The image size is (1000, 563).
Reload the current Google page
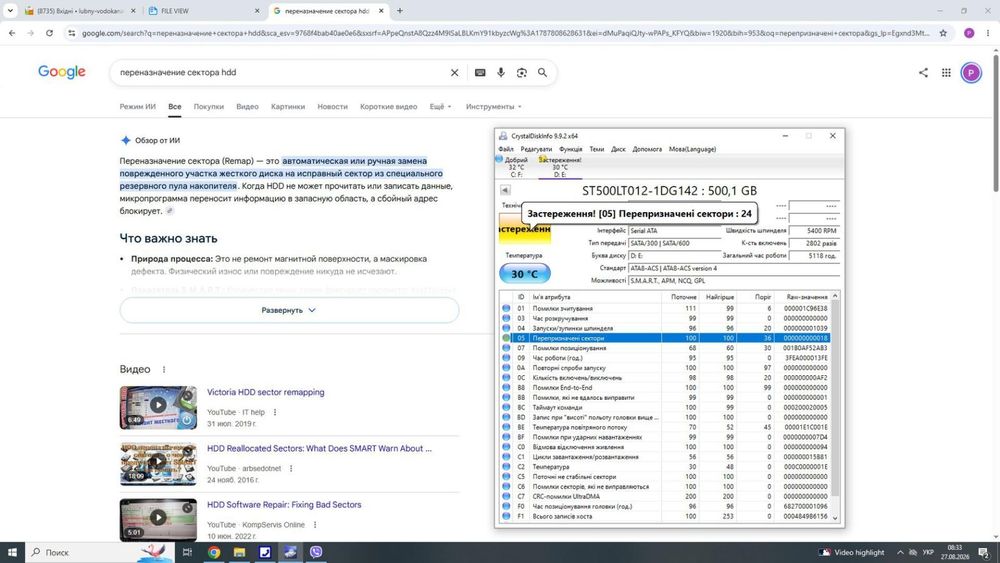pos(49,33)
